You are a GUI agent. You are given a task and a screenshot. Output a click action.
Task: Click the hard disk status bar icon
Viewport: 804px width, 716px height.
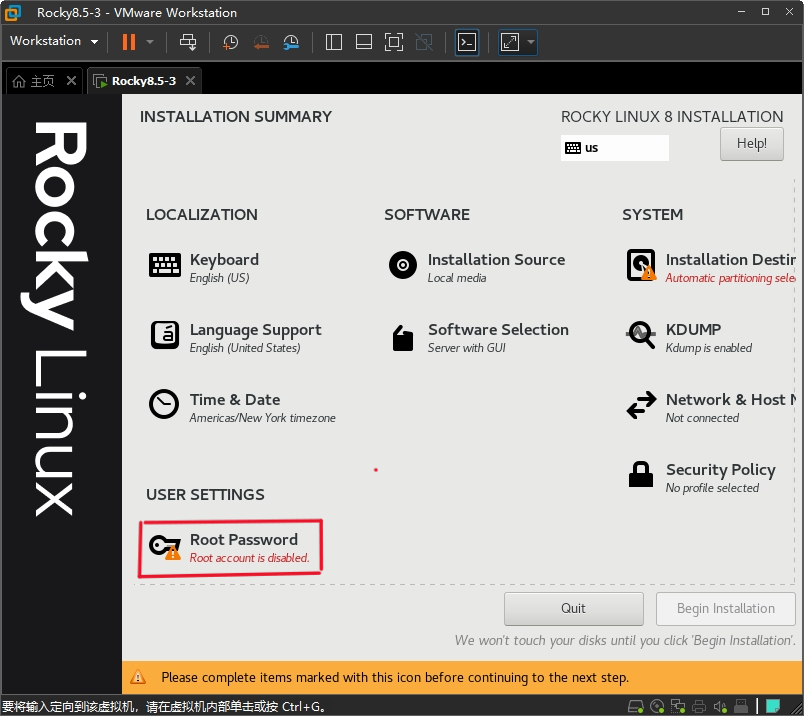[636, 707]
